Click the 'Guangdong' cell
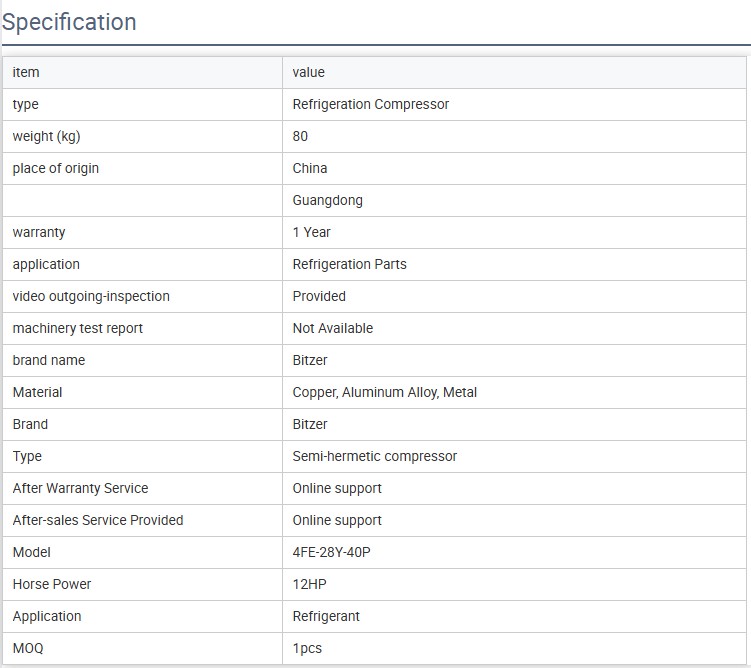This screenshot has width=751, height=668. (327, 200)
